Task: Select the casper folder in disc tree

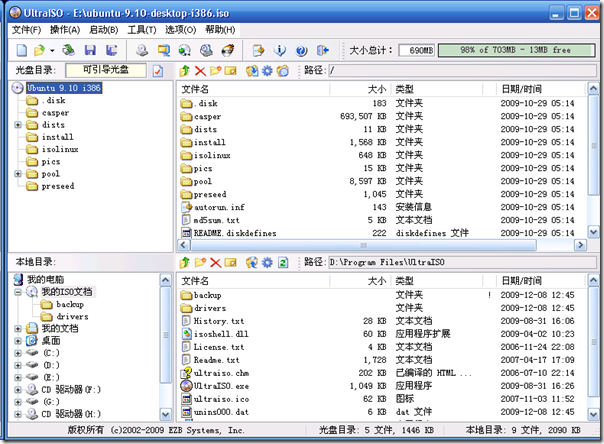Action: coord(55,113)
